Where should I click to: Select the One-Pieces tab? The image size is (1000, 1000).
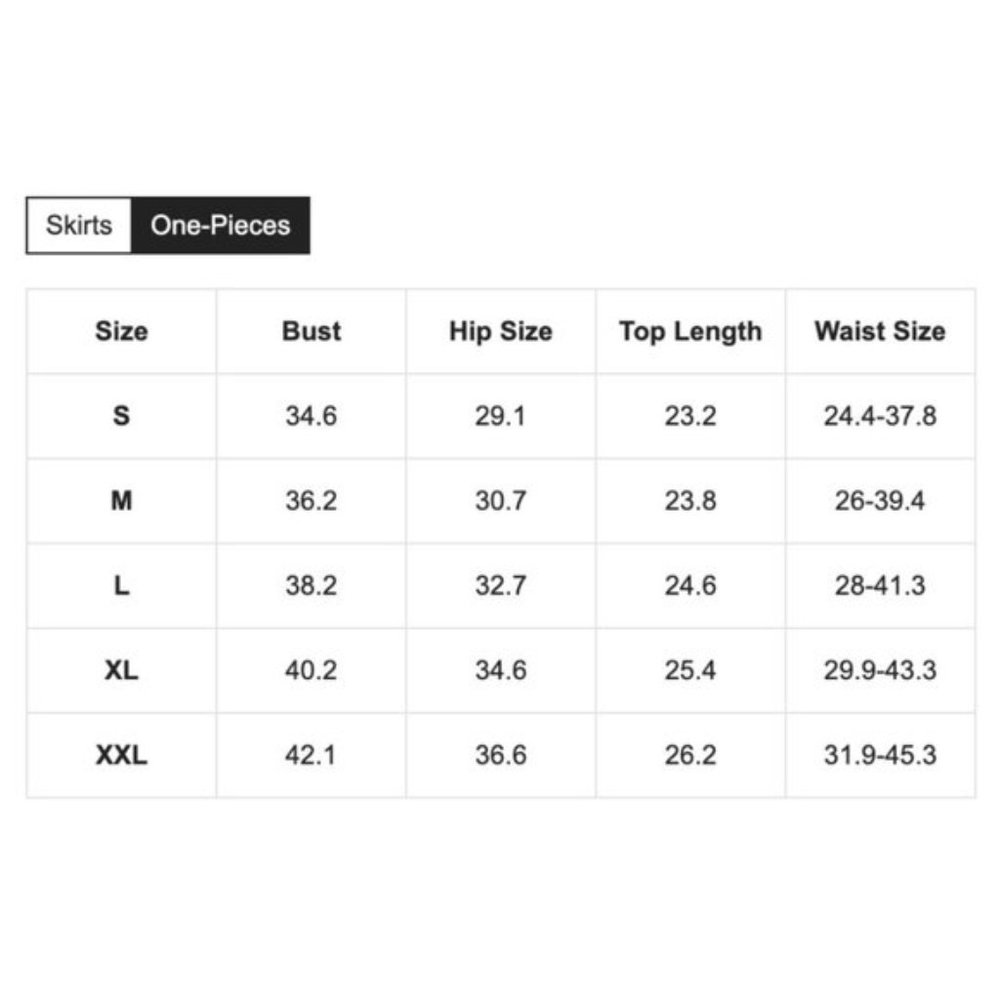pyautogui.click(x=221, y=225)
